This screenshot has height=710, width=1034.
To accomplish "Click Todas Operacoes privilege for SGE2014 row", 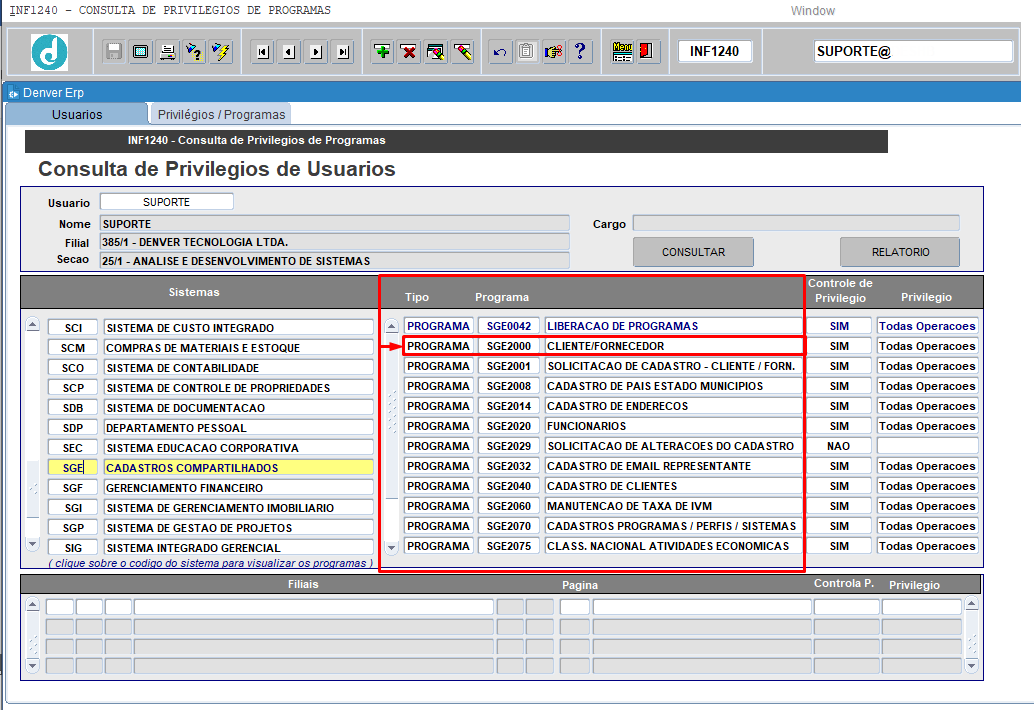I will (927, 406).
